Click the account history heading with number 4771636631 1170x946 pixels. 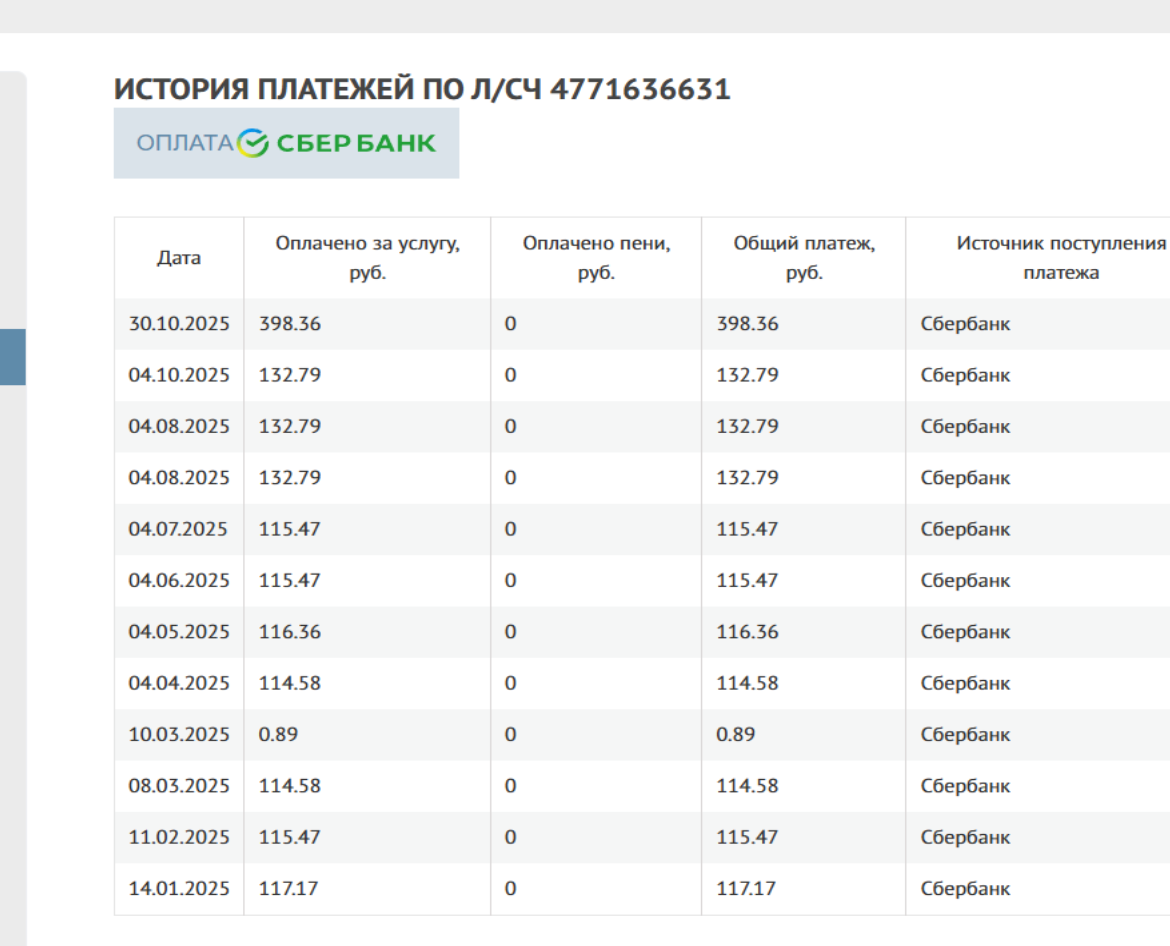pos(422,89)
